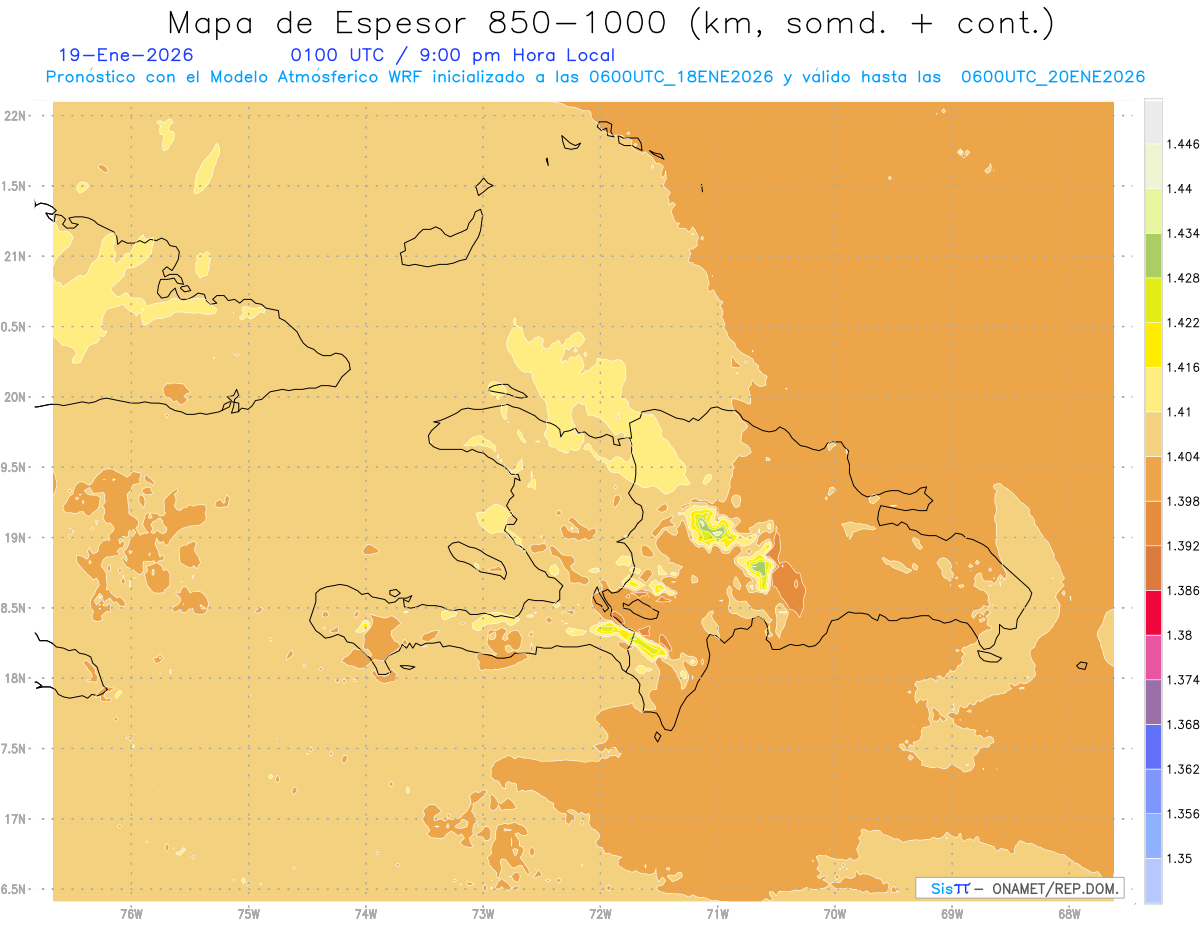The width and height of the screenshot is (1200, 927).
Task: Click the colorbar value "1.44"
Action: pyautogui.click(x=1179, y=189)
